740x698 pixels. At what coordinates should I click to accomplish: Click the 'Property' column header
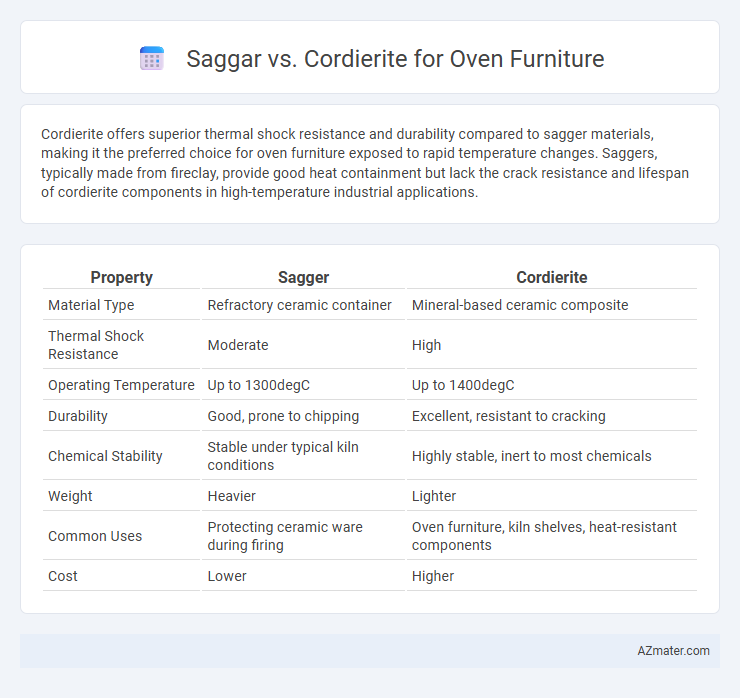(x=121, y=278)
